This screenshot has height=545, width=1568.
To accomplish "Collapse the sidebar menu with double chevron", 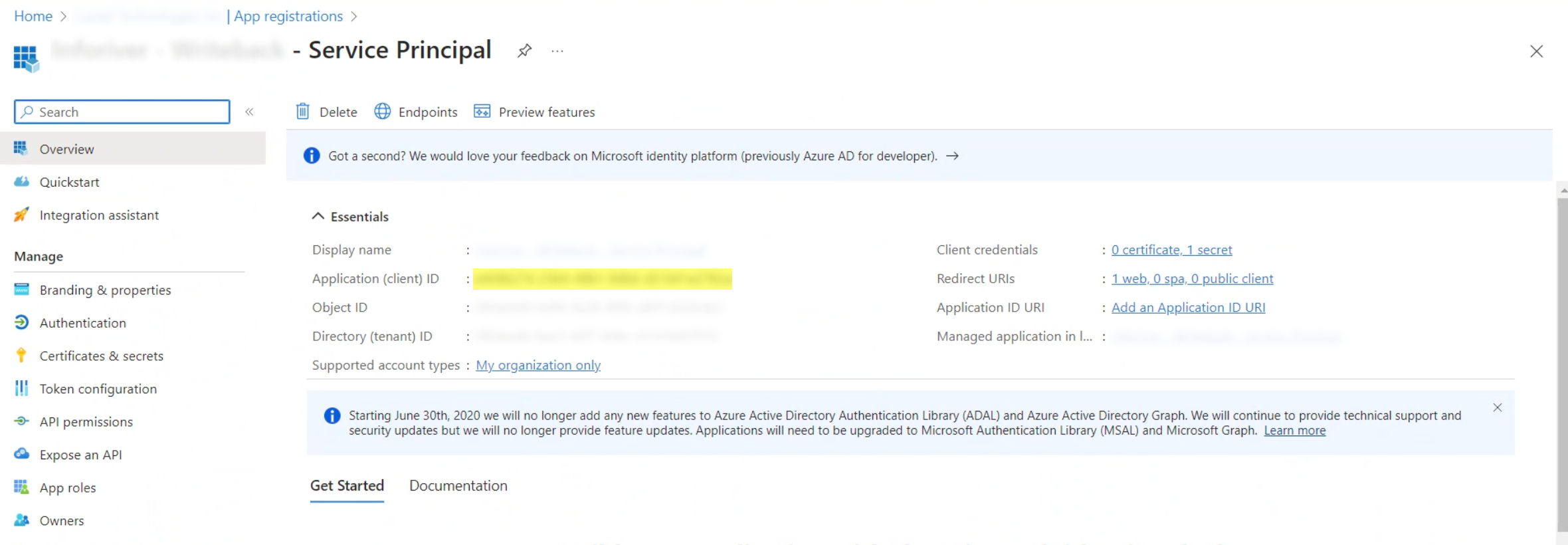I will tap(250, 112).
